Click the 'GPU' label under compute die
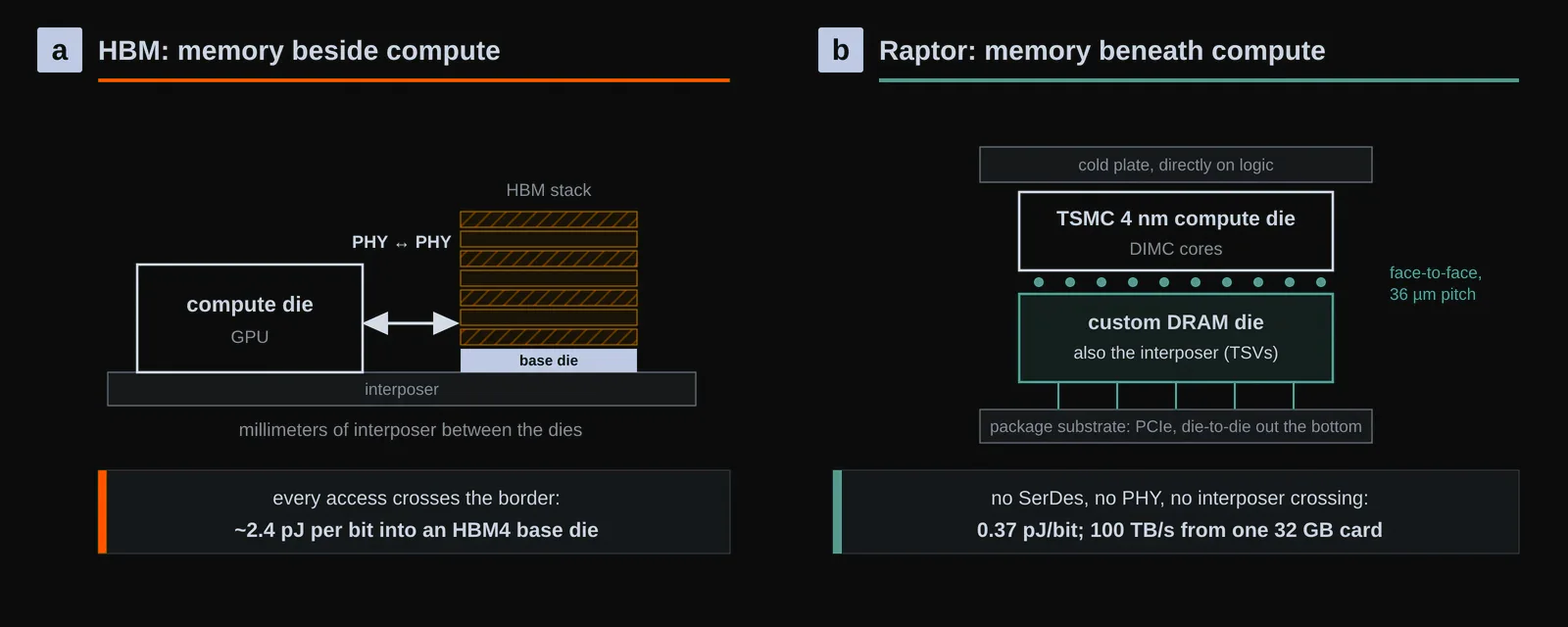Image resolution: width=1568 pixels, height=627 pixels. point(250,337)
